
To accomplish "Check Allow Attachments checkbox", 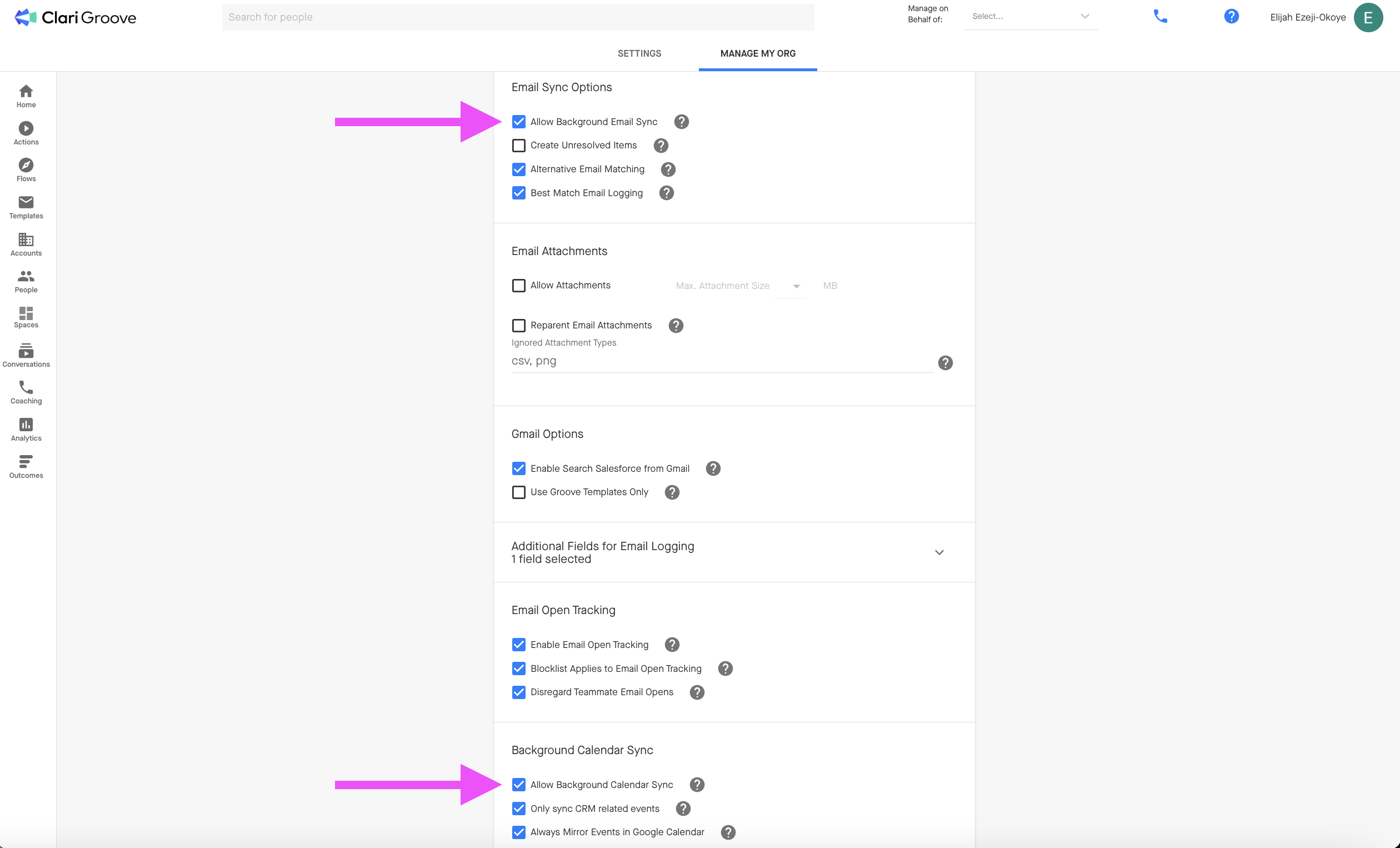I will click(x=519, y=285).
